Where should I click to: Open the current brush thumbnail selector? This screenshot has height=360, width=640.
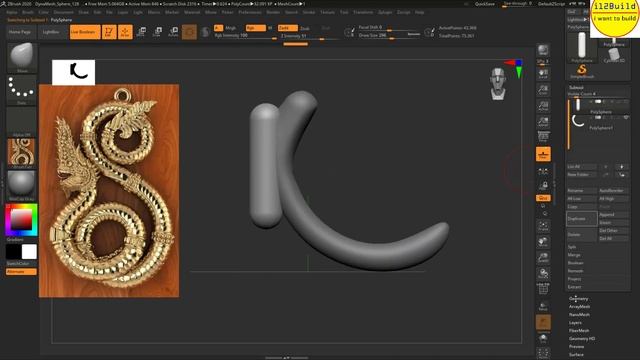pyautogui.click(x=22, y=57)
